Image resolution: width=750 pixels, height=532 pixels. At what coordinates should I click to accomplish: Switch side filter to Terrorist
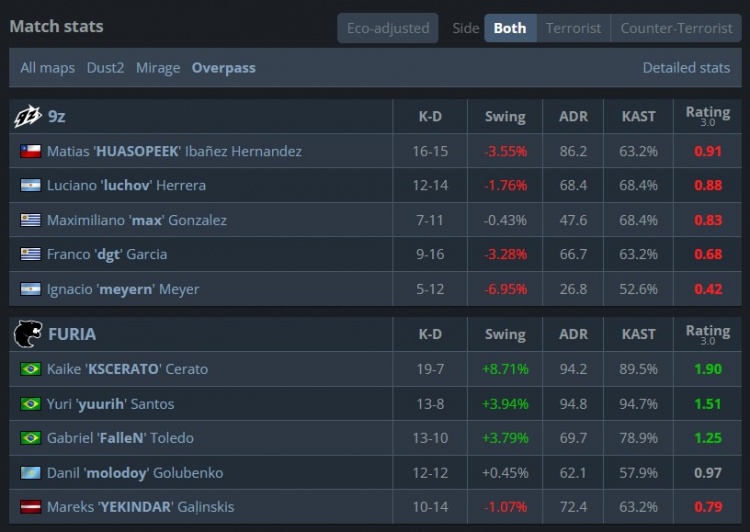tap(573, 28)
